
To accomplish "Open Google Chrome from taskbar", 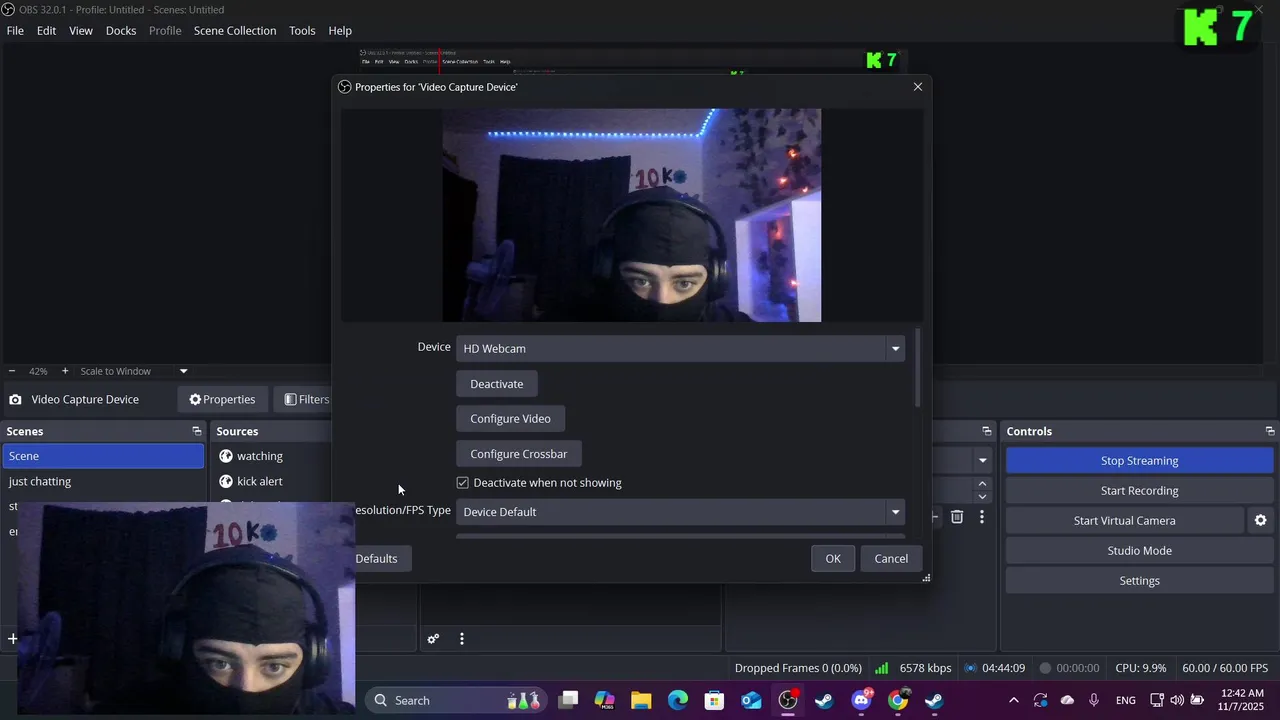I will tap(898, 700).
